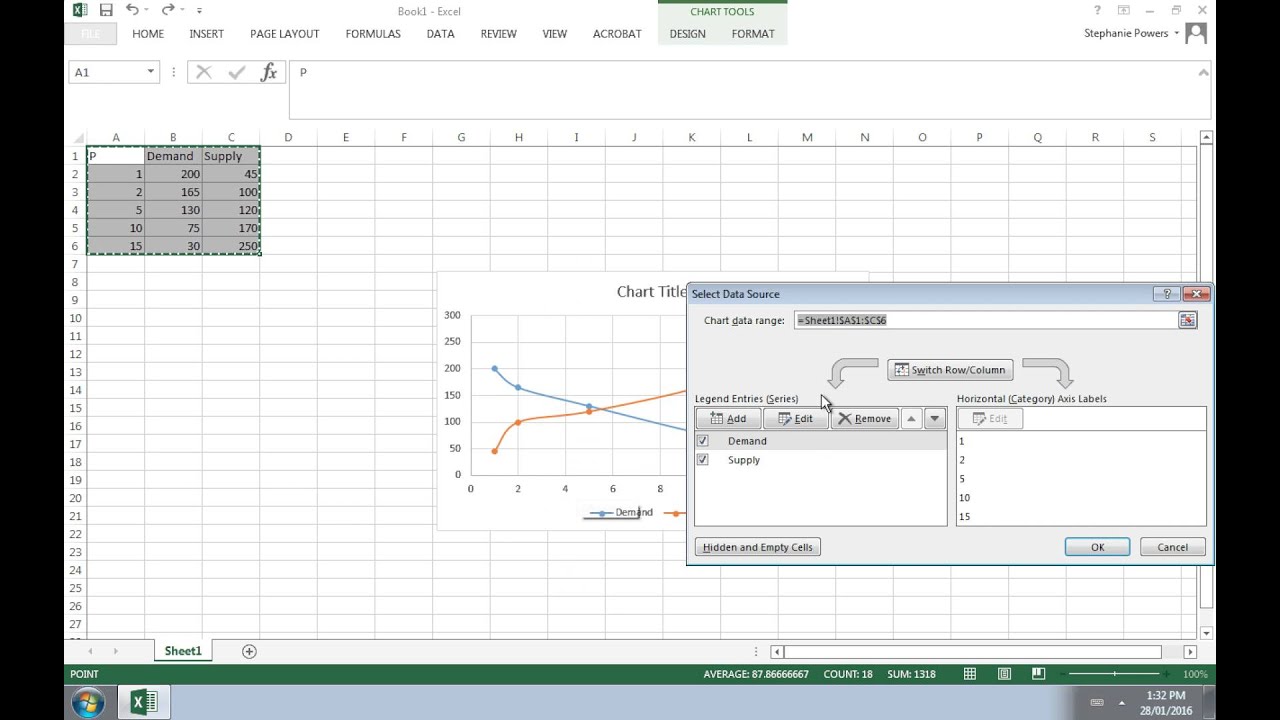Click the formula bar Enter checkmark icon
The width and height of the screenshot is (1280, 720).
tap(237, 72)
